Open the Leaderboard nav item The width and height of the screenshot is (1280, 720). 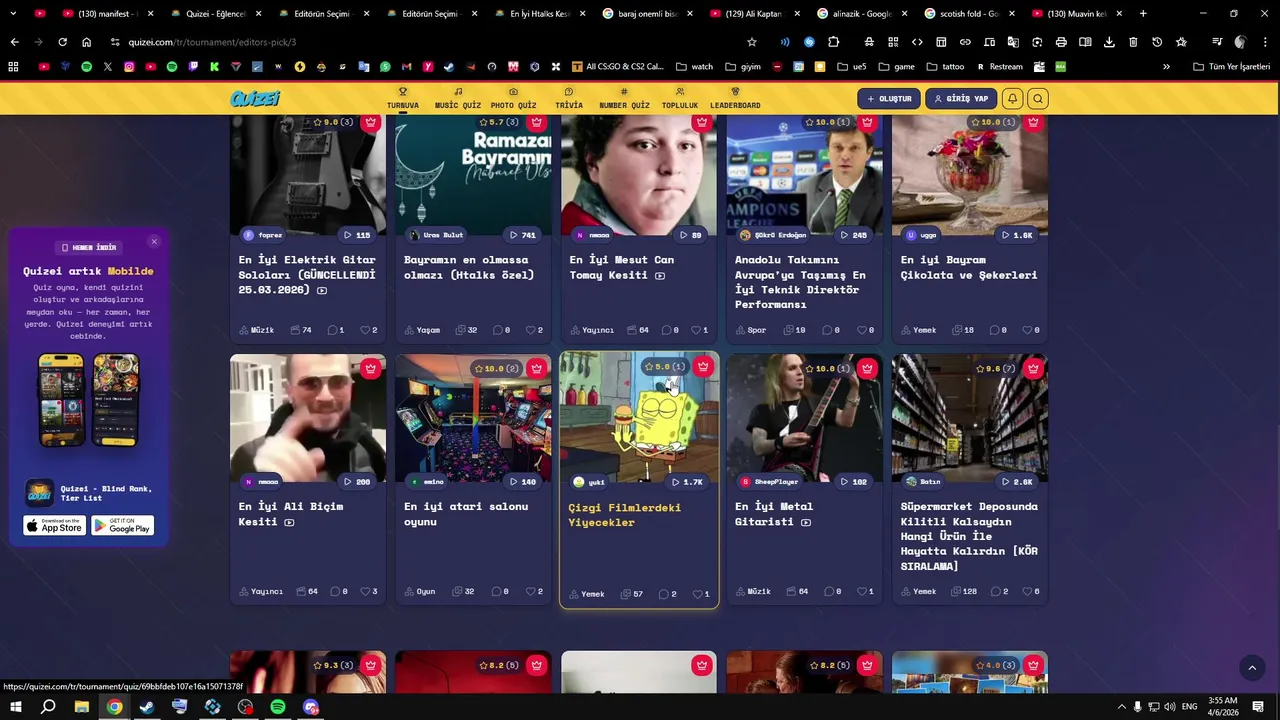click(735, 98)
